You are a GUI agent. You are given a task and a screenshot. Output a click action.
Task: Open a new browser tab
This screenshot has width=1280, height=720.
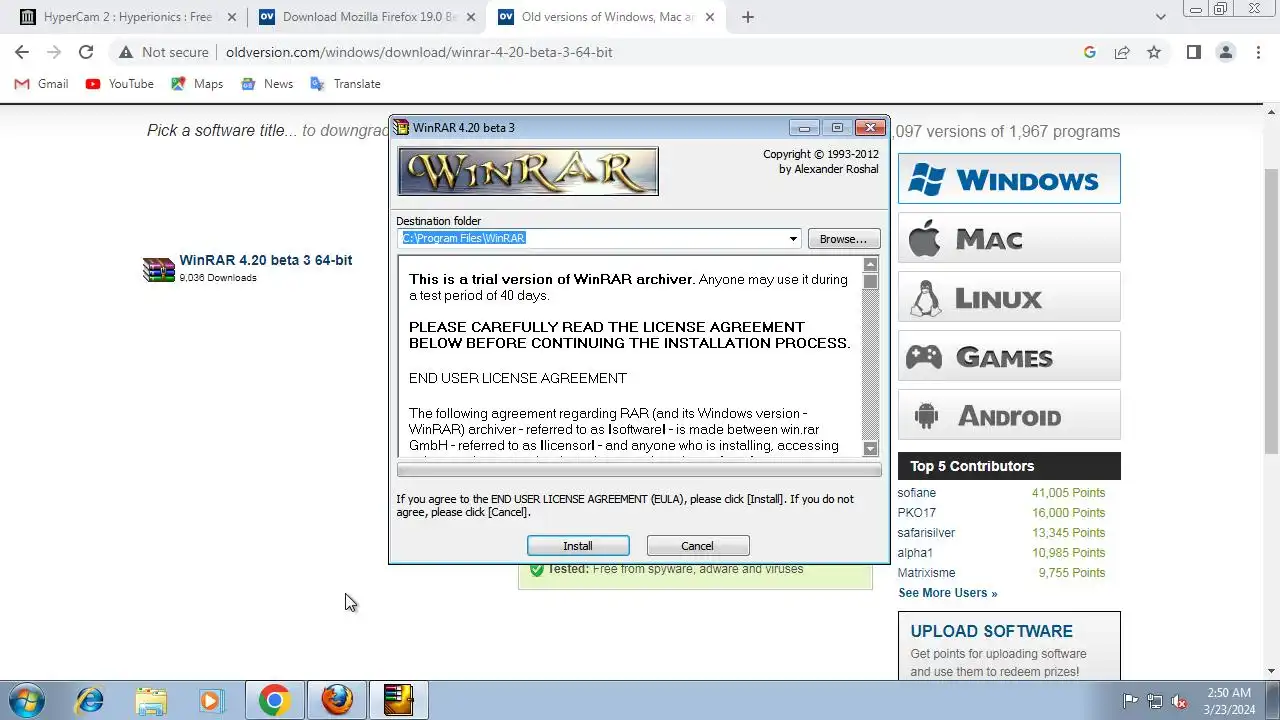[748, 17]
